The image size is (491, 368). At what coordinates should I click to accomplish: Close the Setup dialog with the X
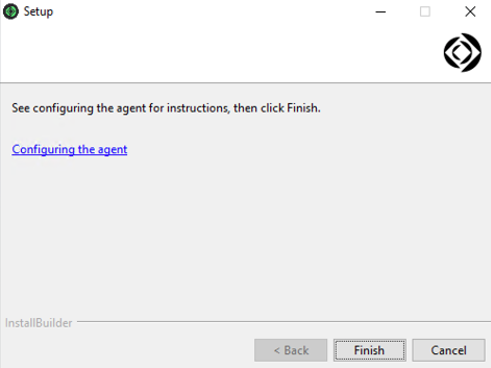point(470,12)
